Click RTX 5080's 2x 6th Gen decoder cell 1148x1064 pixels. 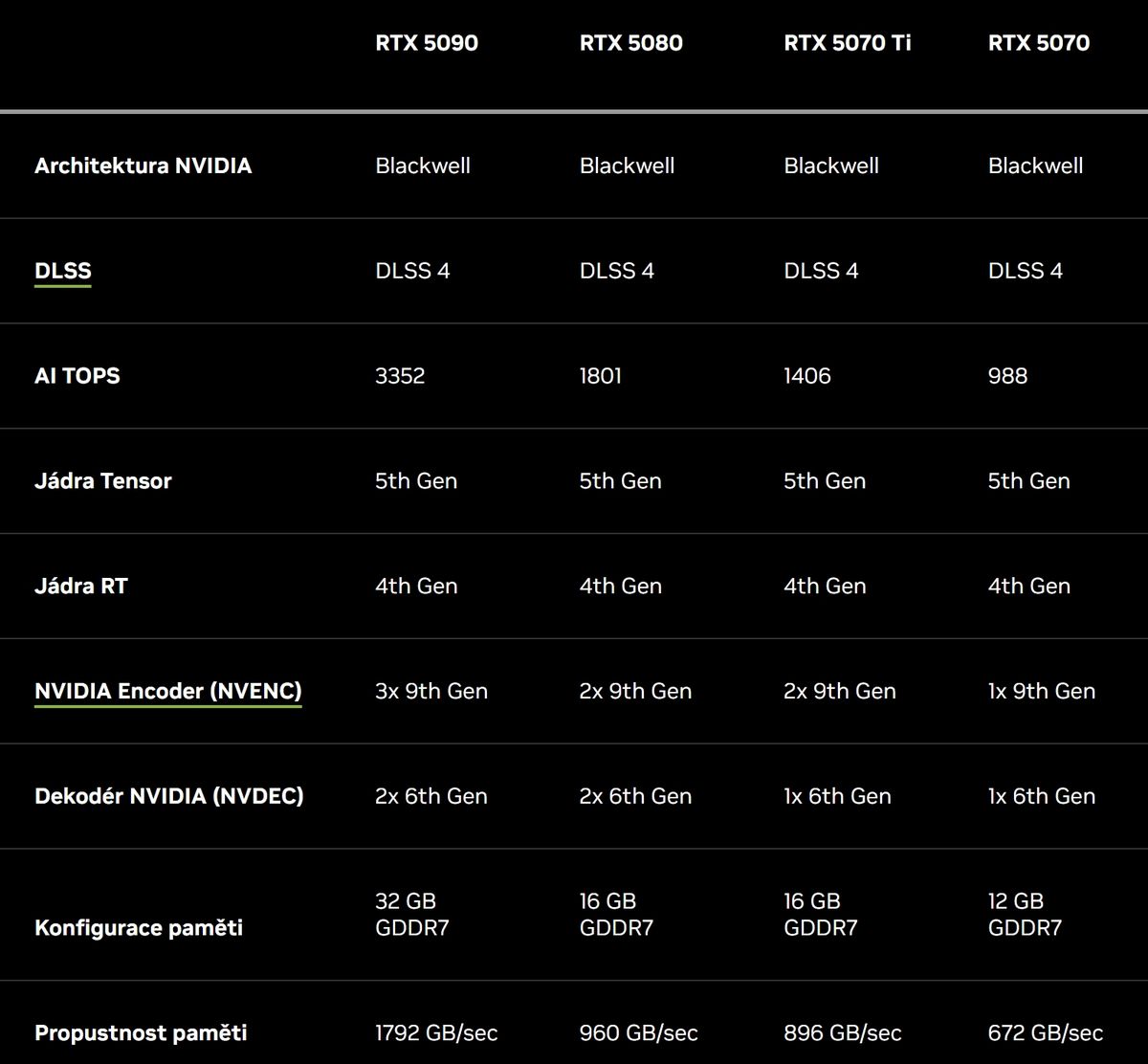(636, 796)
